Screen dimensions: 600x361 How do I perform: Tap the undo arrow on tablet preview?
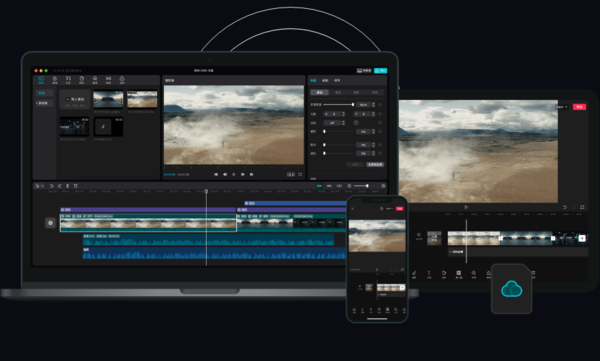(565, 207)
